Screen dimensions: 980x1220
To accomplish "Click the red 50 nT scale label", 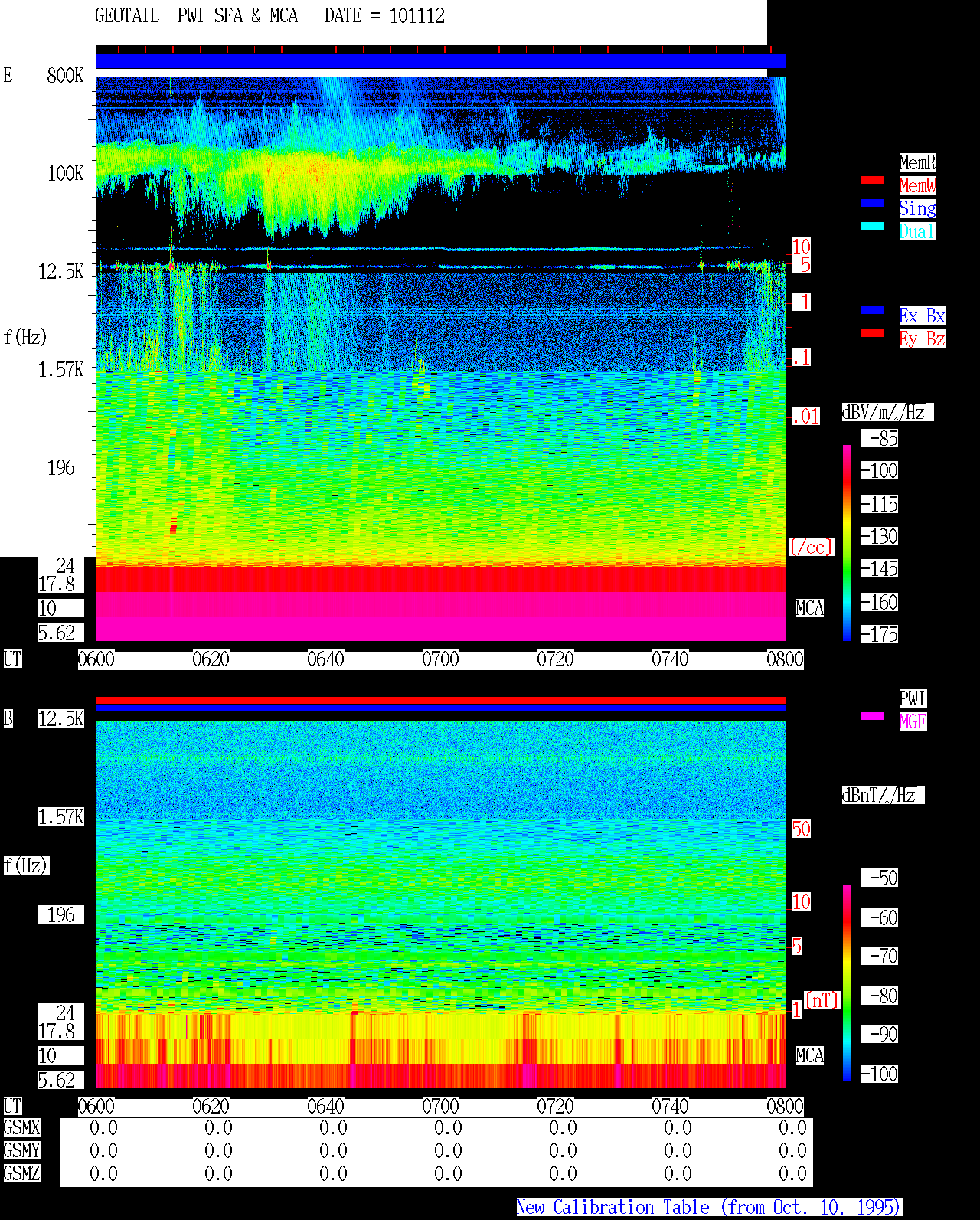I will 801,829.
